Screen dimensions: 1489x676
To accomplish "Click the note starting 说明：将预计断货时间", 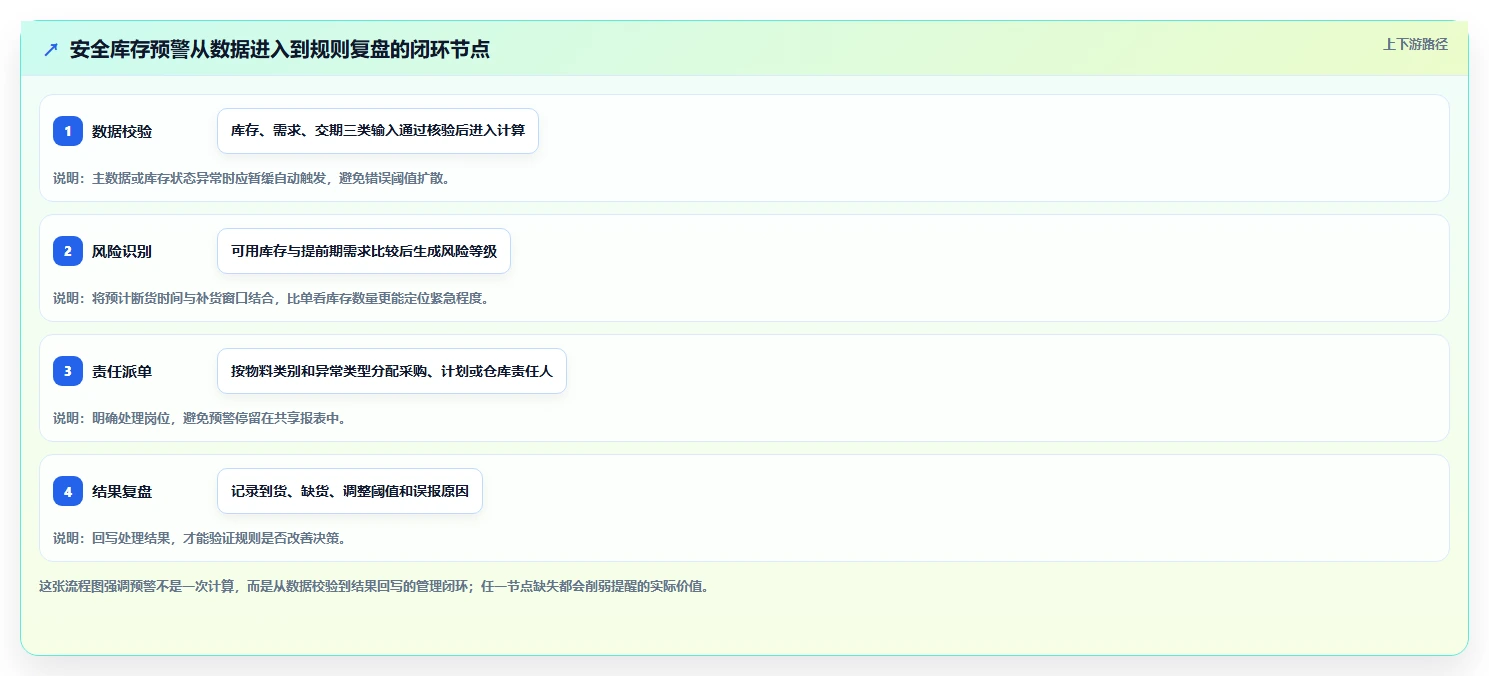I will (271, 298).
